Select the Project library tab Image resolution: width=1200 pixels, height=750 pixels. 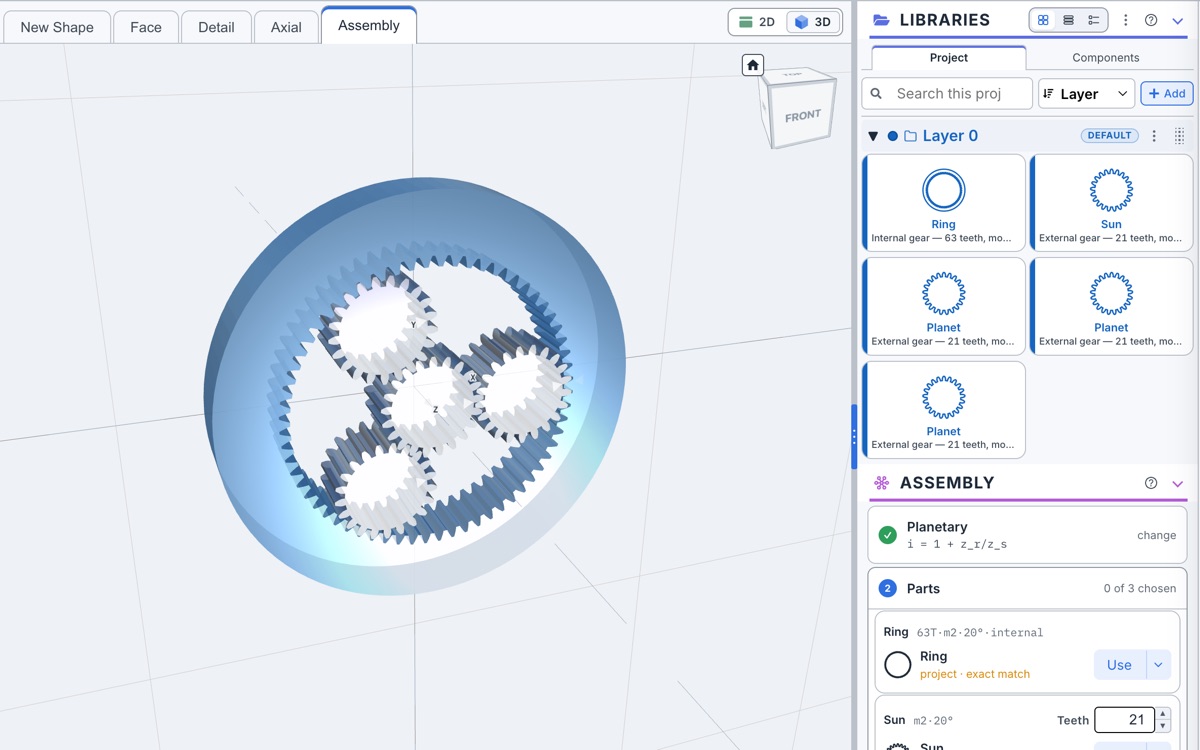(949, 57)
